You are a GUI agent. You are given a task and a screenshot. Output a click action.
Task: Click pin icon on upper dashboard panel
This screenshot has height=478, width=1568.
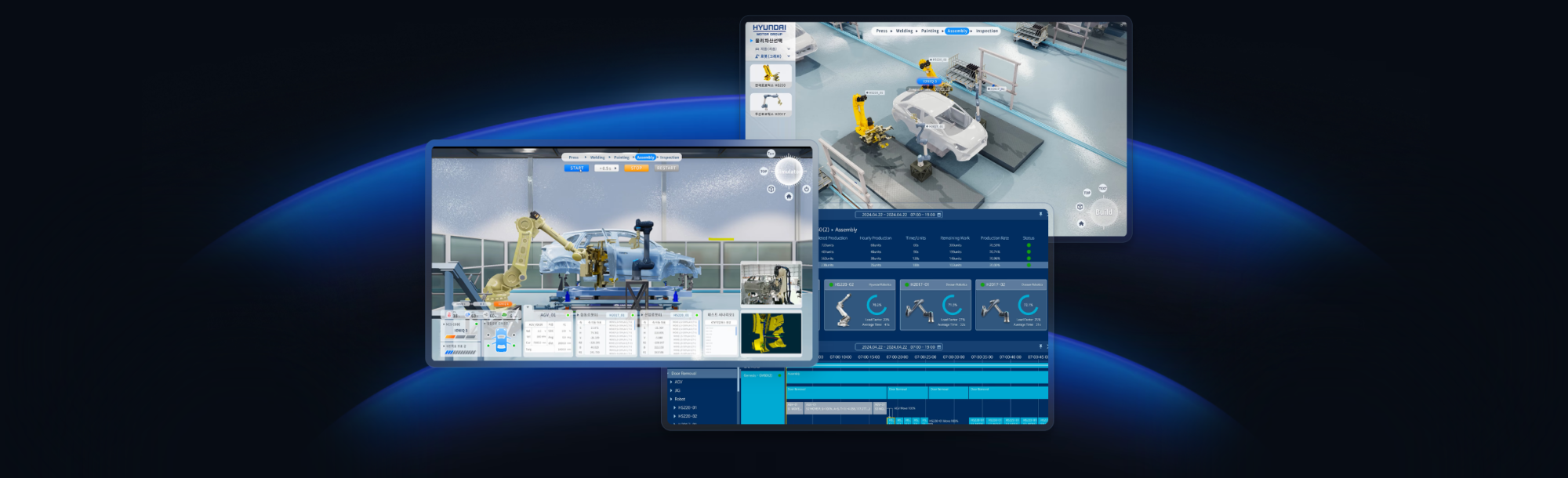click(x=1041, y=214)
